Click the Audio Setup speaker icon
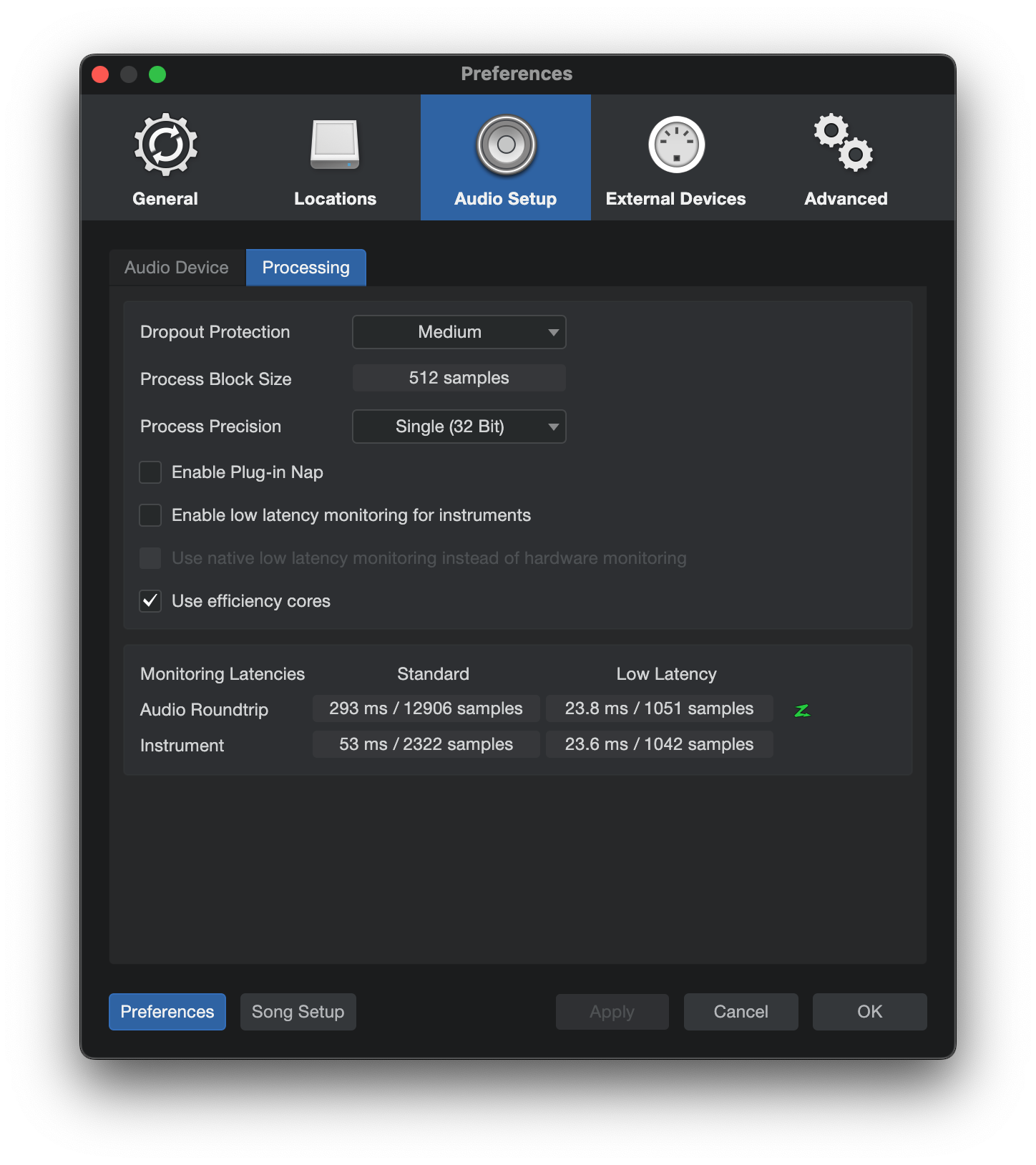 tap(506, 145)
